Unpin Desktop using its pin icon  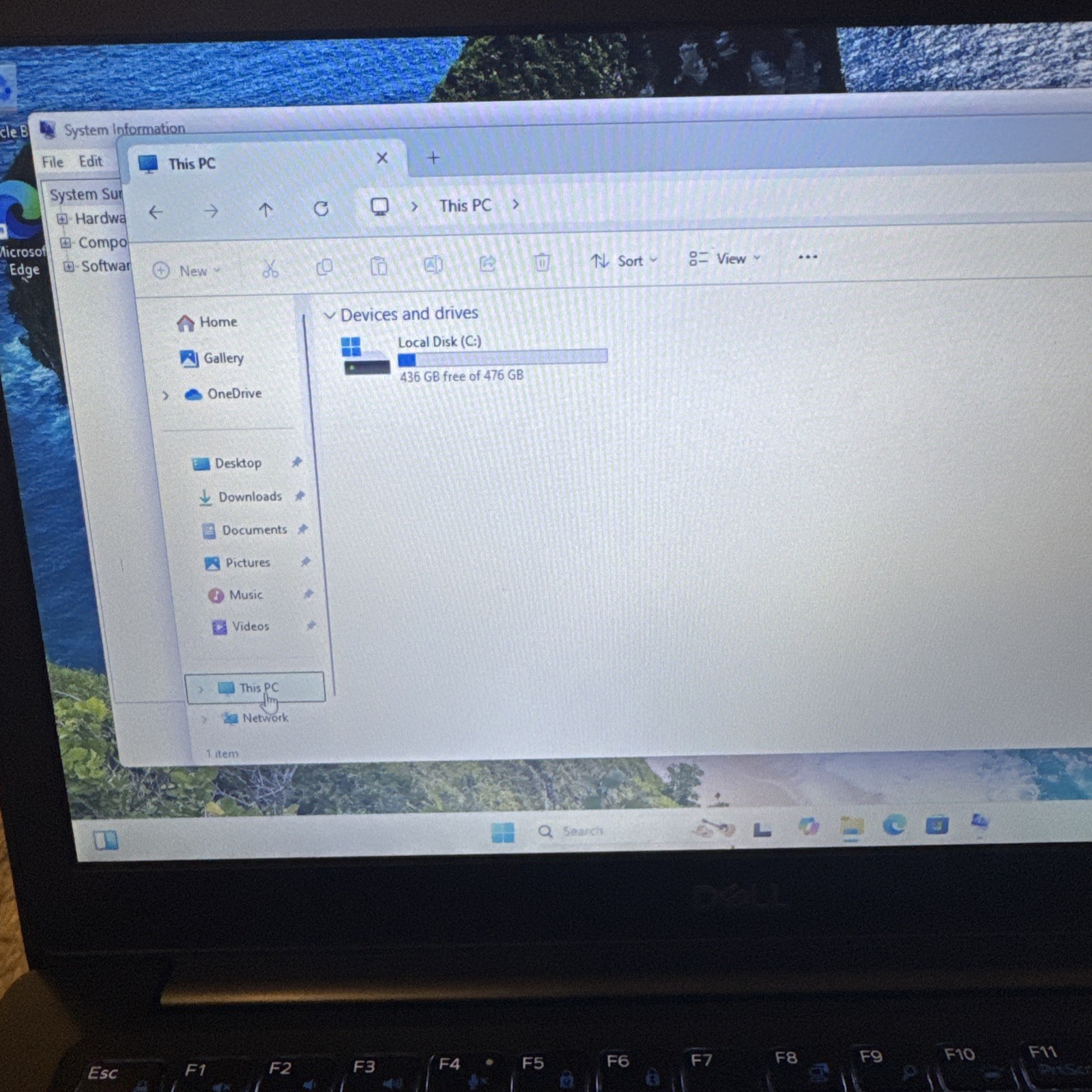pos(297,462)
